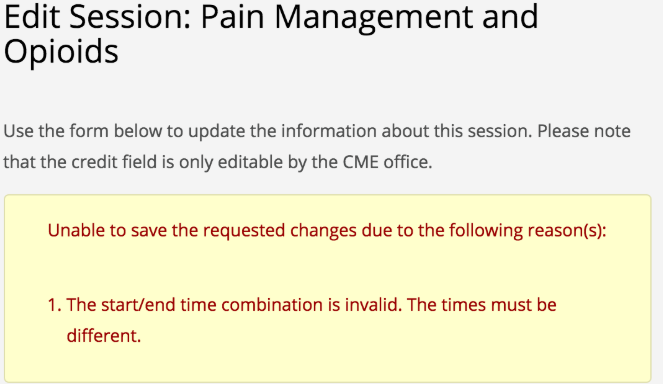This screenshot has height=384, width=663.
Task: Click the "Unable to save the requested changes" message
Action: coord(327,231)
